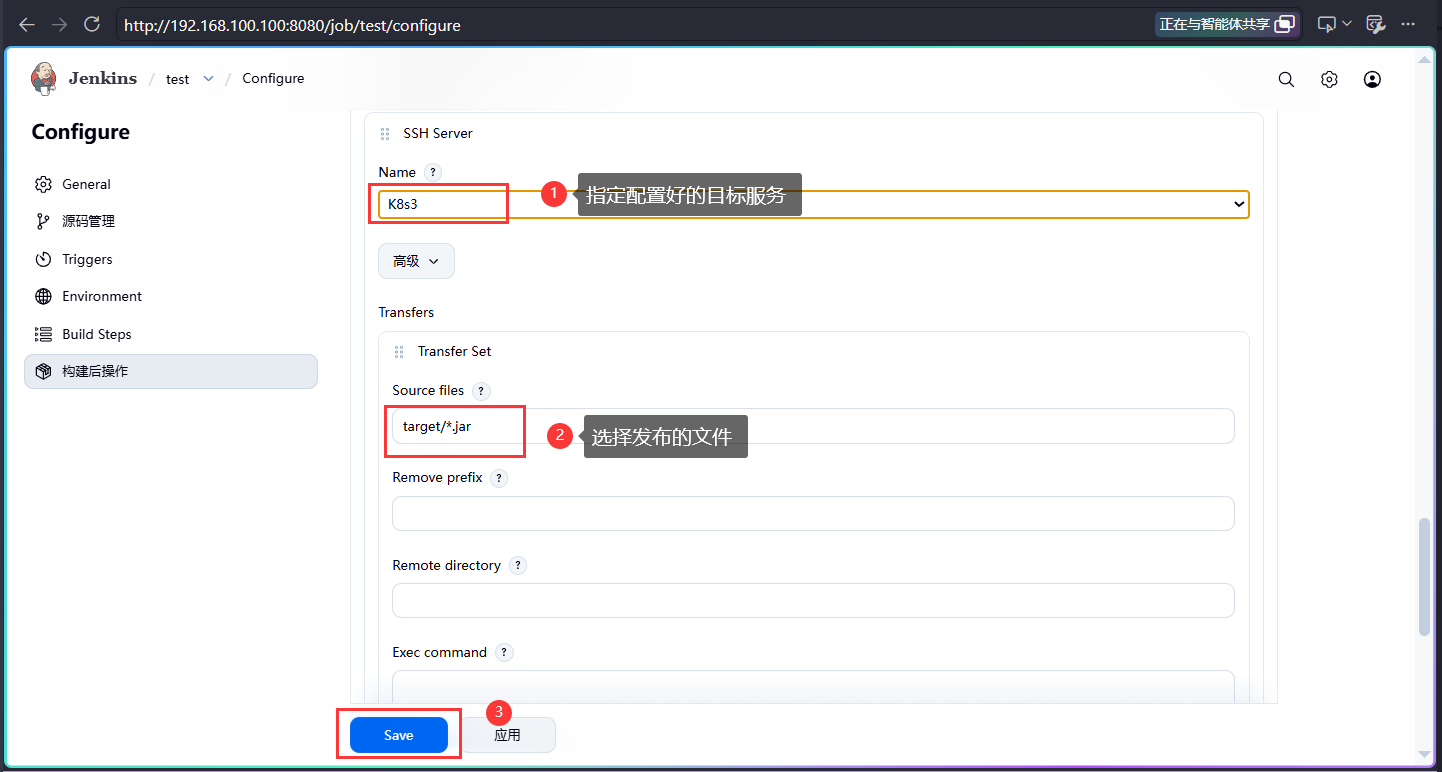Focus the Exec command text area
Screen dimensions: 1442x772
click(813, 687)
